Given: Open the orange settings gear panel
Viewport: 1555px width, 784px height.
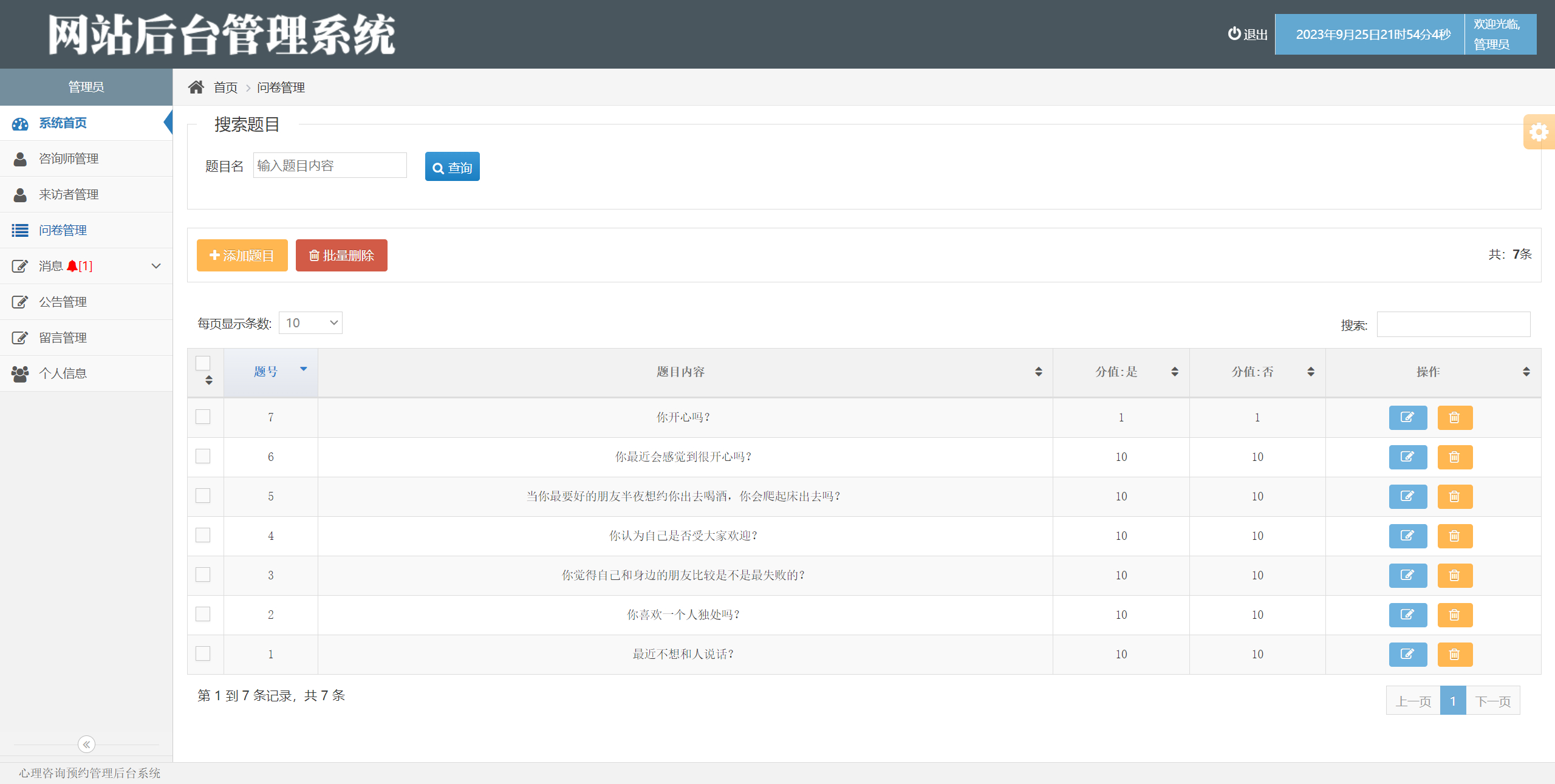Looking at the screenshot, I should coord(1539,132).
